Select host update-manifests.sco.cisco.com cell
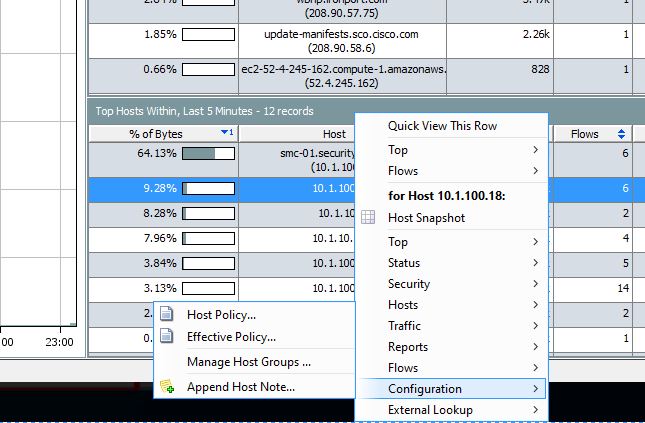Image resolution: width=645 pixels, height=423 pixels. pyautogui.click(x=342, y=41)
